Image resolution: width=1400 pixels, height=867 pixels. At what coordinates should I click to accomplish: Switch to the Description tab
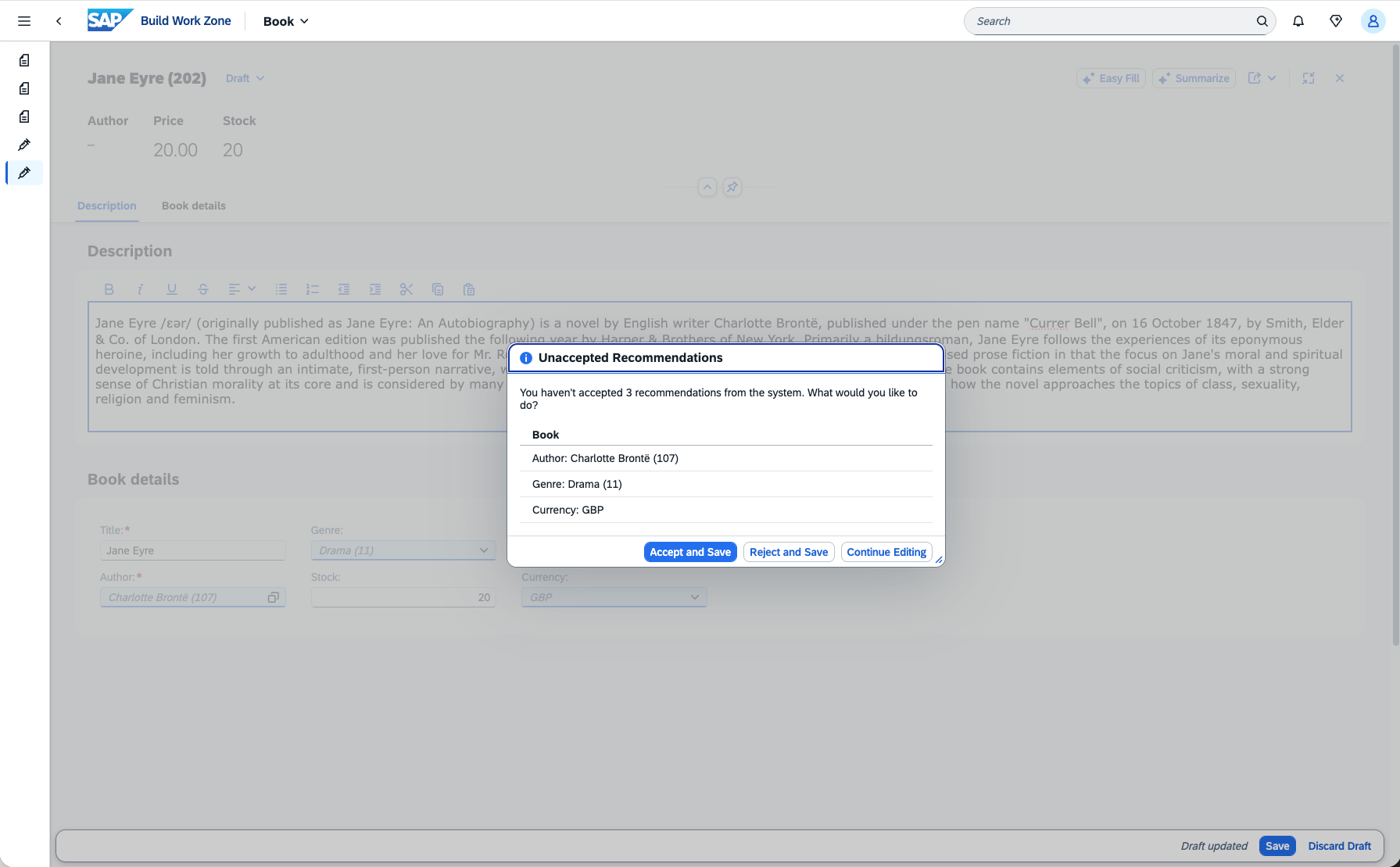[107, 206]
